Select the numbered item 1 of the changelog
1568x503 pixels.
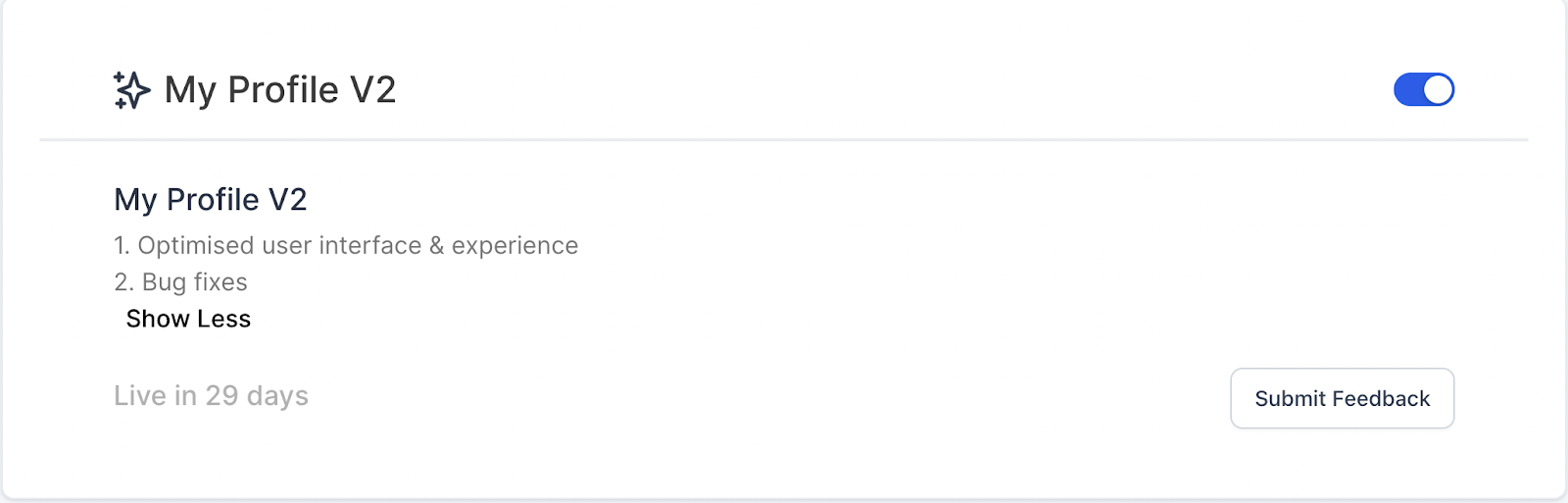346,245
